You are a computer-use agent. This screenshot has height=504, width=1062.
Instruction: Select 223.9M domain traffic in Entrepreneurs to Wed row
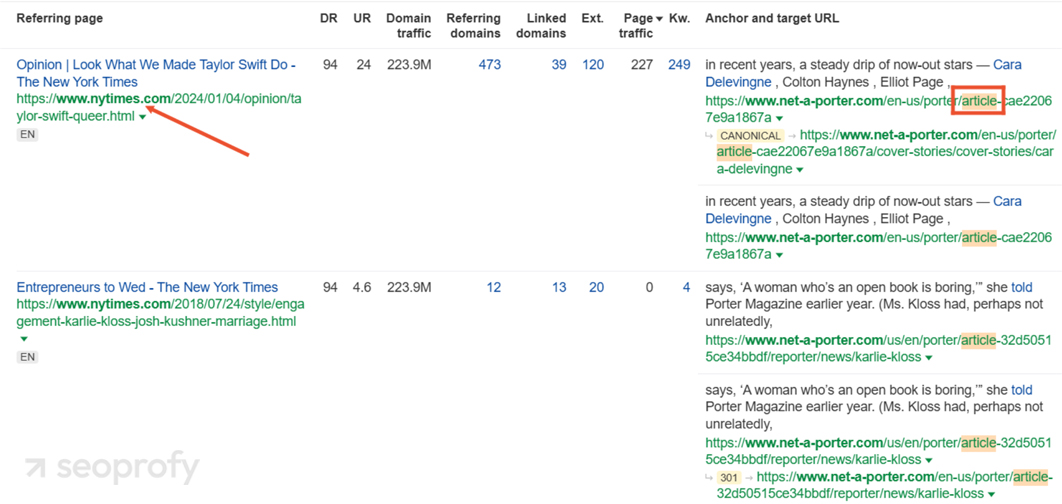[409, 287]
